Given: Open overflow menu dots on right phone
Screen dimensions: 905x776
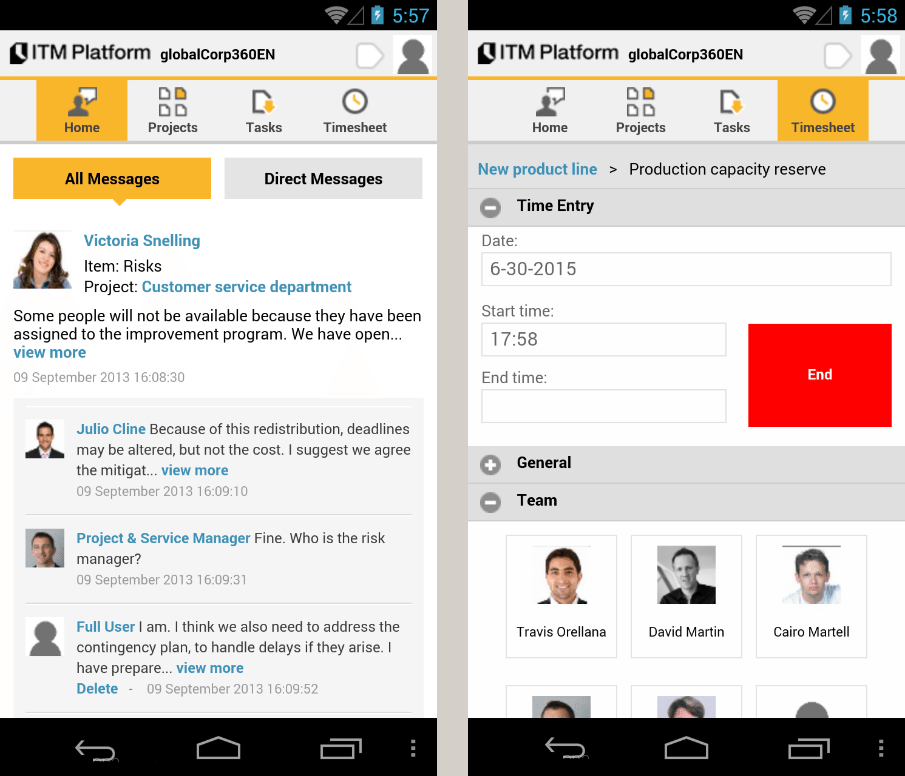Looking at the screenshot, I should tap(881, 748).
